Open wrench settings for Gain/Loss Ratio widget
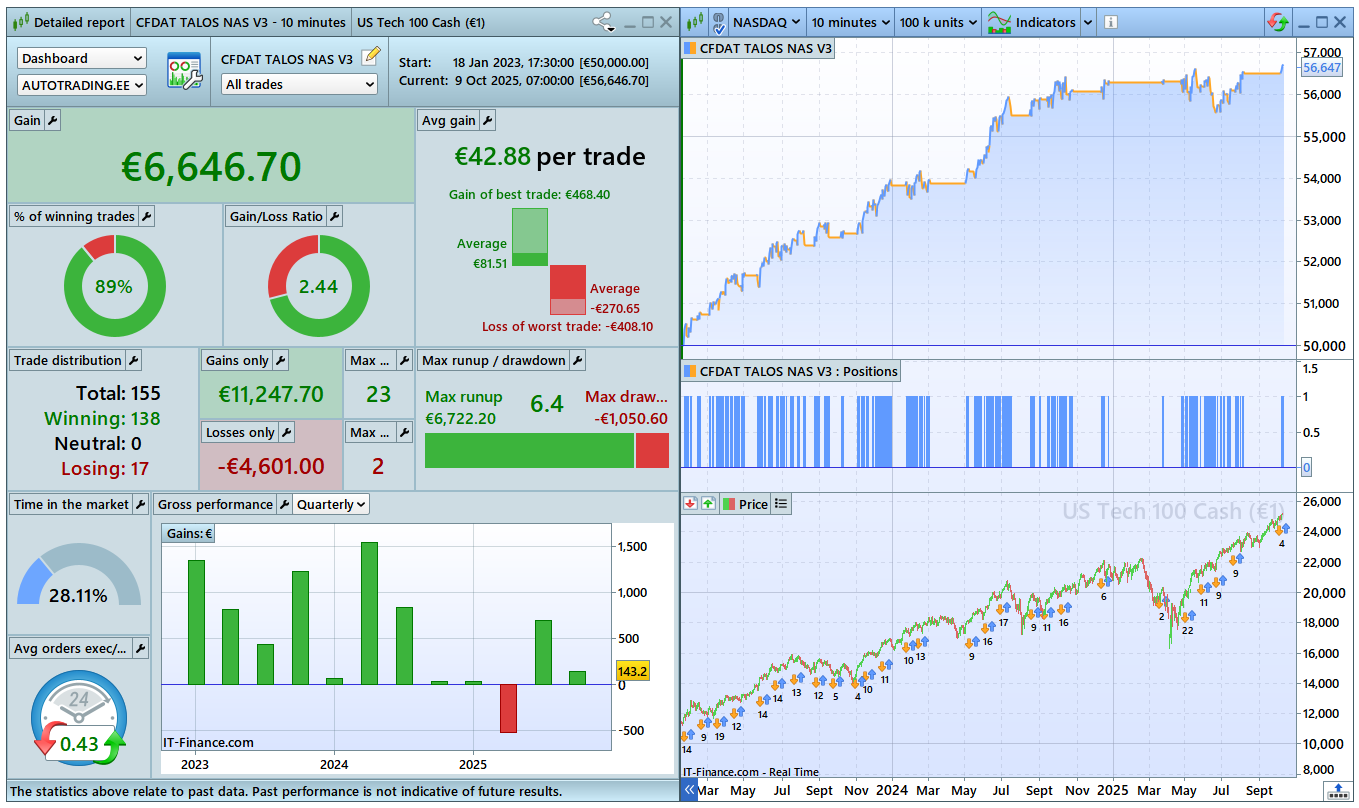Image resolution: width=1359 pixels, height=808 pixels. 334,216
